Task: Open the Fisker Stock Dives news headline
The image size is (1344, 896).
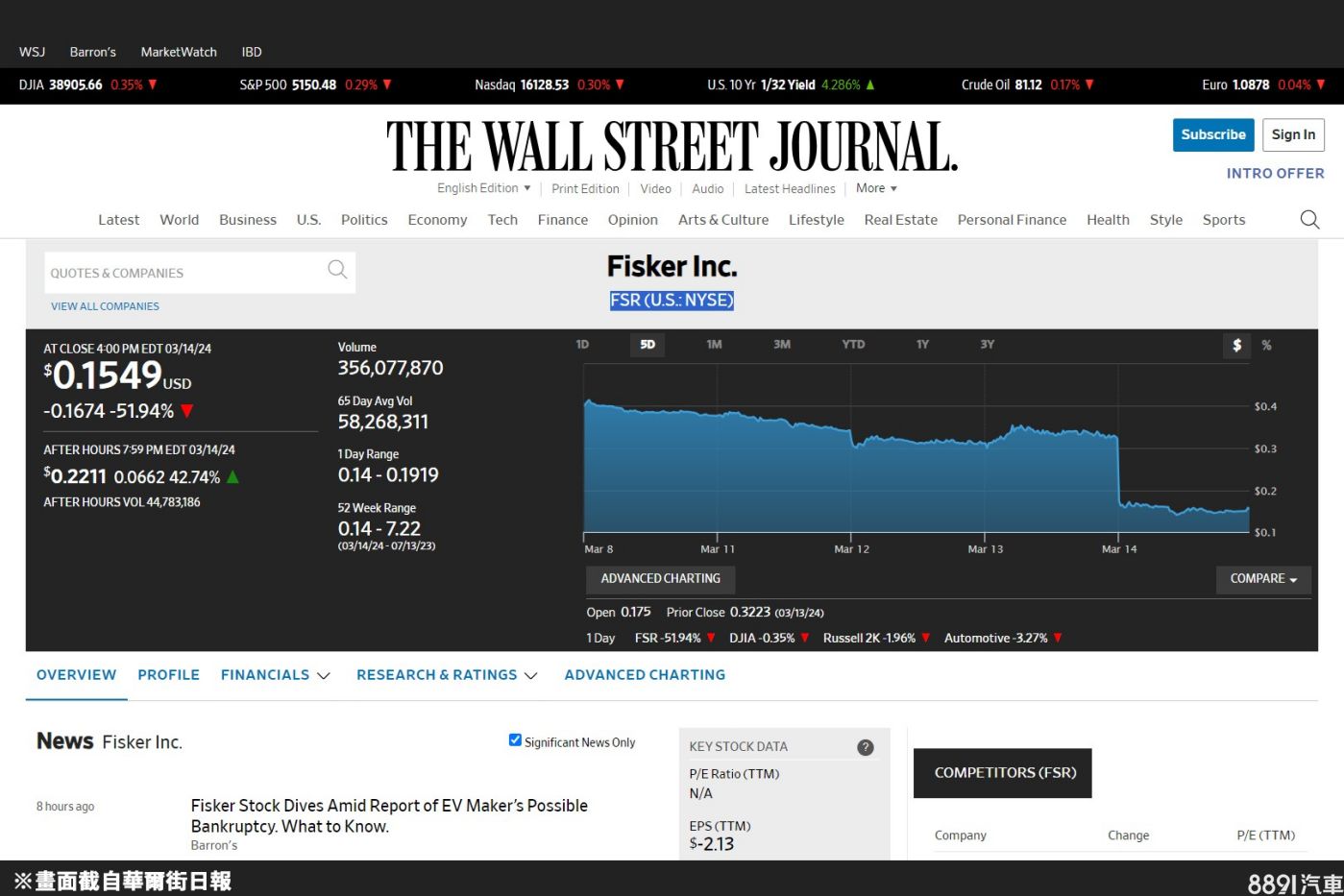Action: tap(388, 815)
